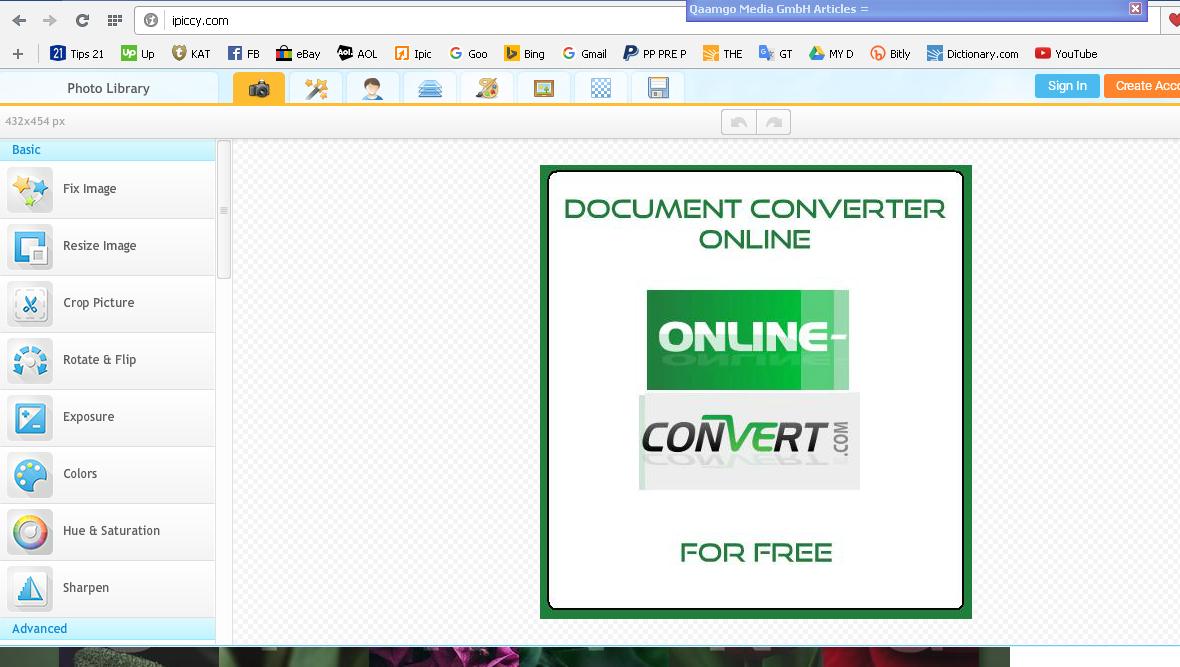Open the Basic Editor camera tab

click(x=259, y=89)
